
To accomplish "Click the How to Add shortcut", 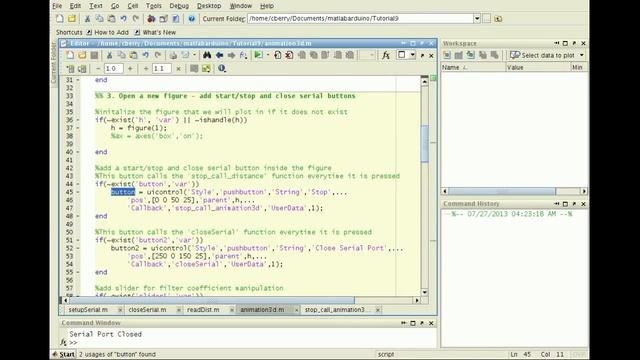I will (107, 32).
